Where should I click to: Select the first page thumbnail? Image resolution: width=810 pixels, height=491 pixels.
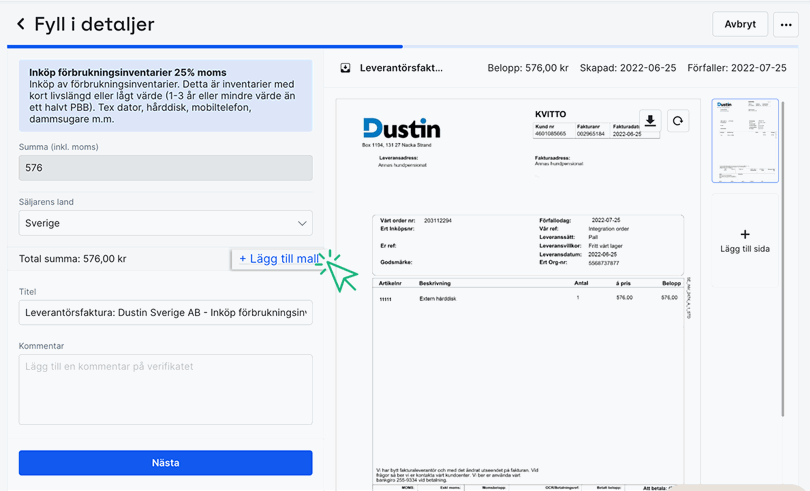coord(744,140)
